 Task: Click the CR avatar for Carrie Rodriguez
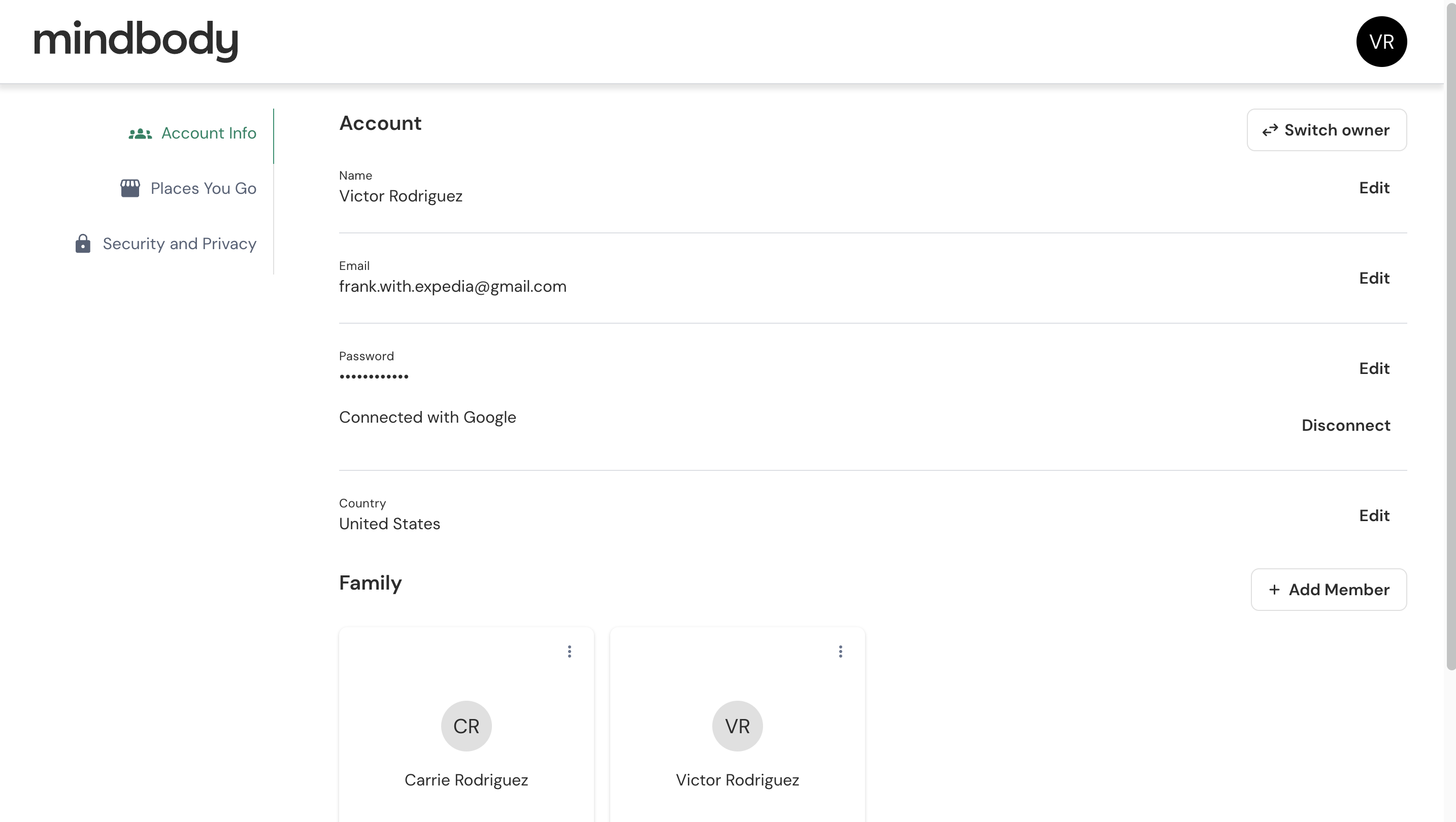[x=467, y=726]
